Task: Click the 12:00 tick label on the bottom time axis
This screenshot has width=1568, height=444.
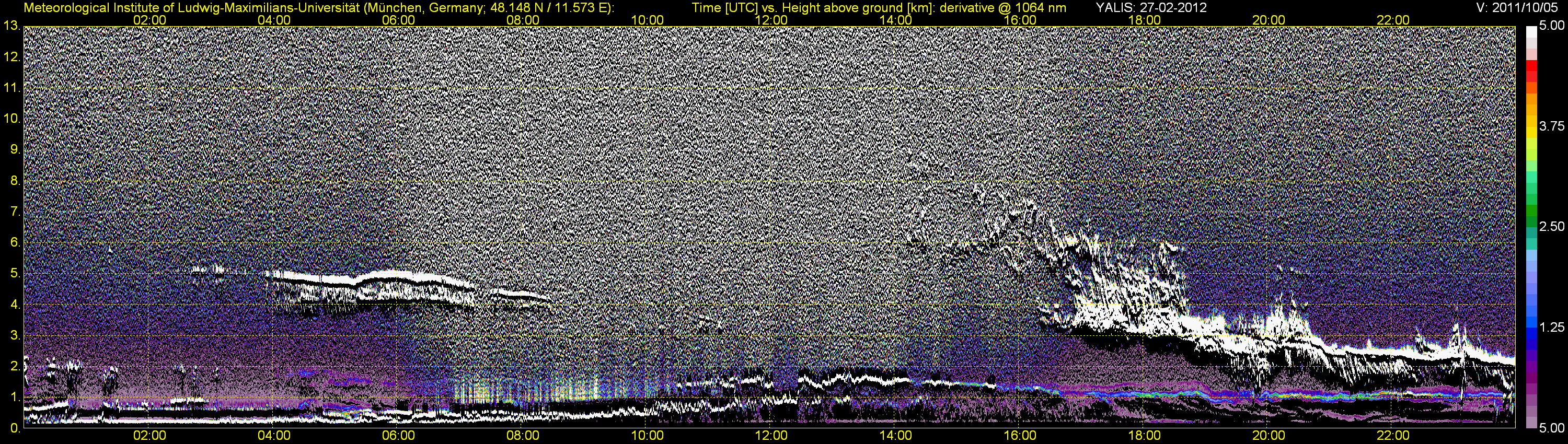Action: 771,436
